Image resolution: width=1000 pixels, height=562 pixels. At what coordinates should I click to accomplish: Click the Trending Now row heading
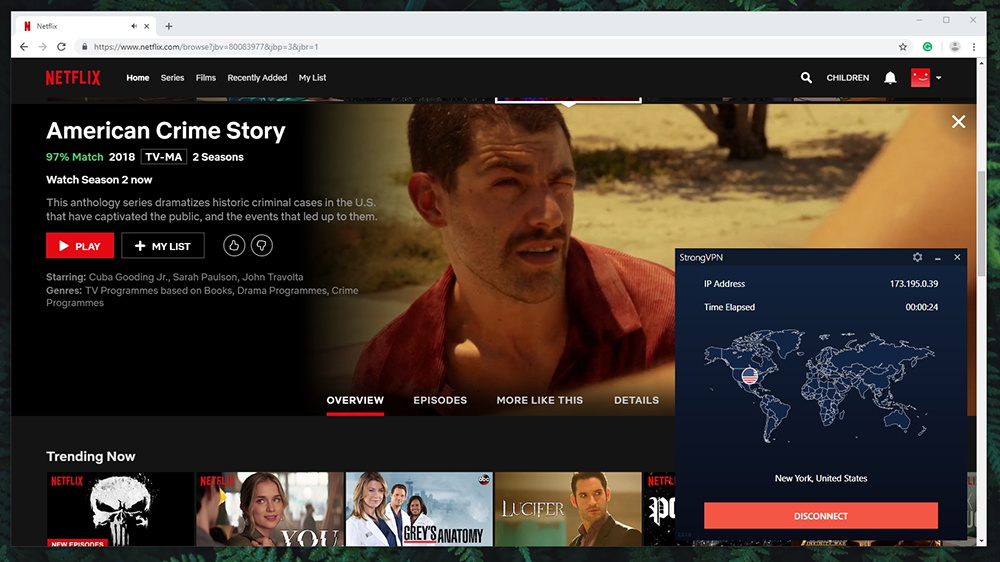coord(91,457)
